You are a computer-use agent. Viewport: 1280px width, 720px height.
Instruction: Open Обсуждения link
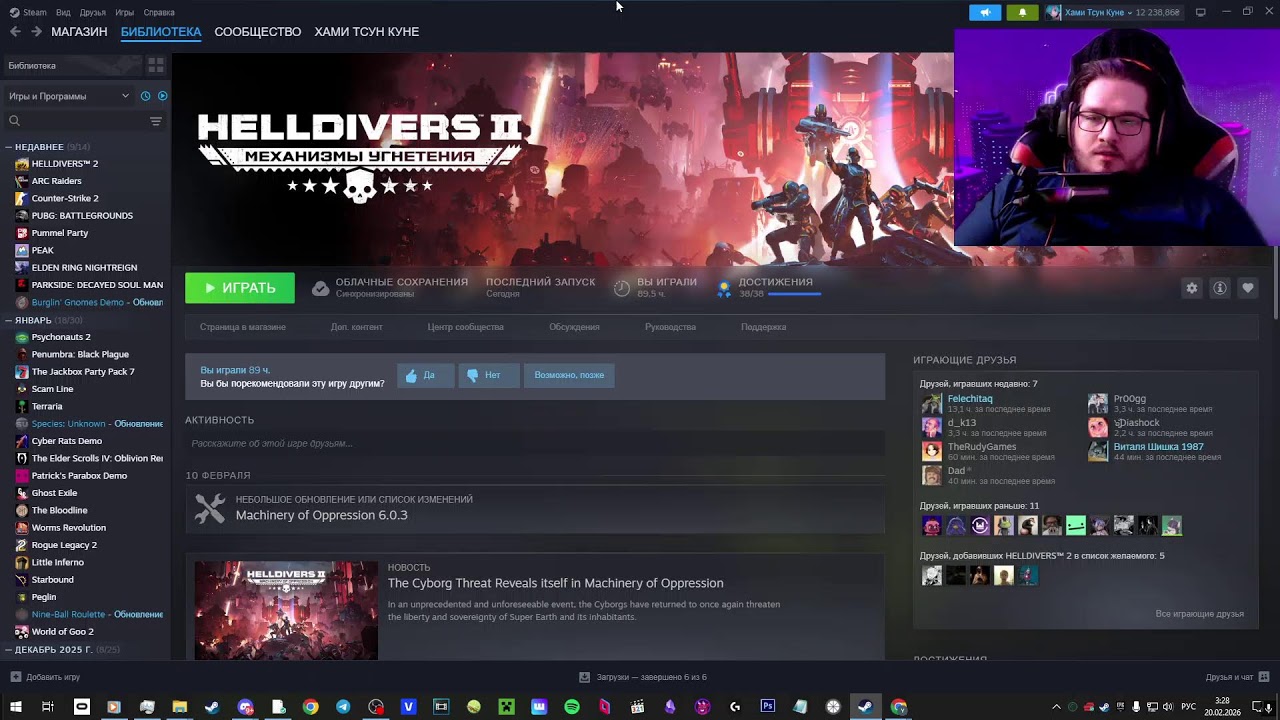pos(574,327)
